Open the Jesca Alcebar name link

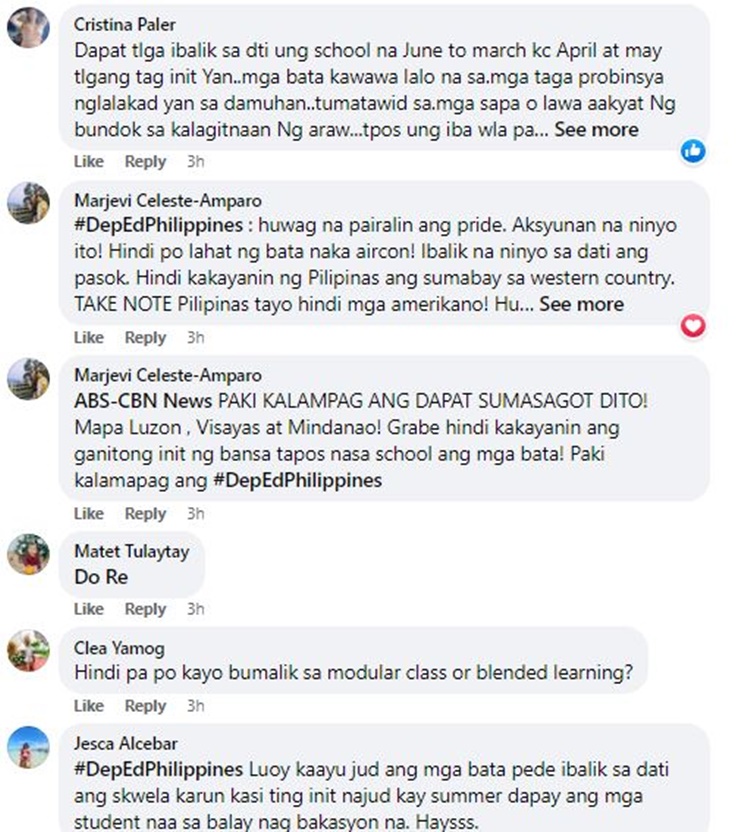click(126, 744)
